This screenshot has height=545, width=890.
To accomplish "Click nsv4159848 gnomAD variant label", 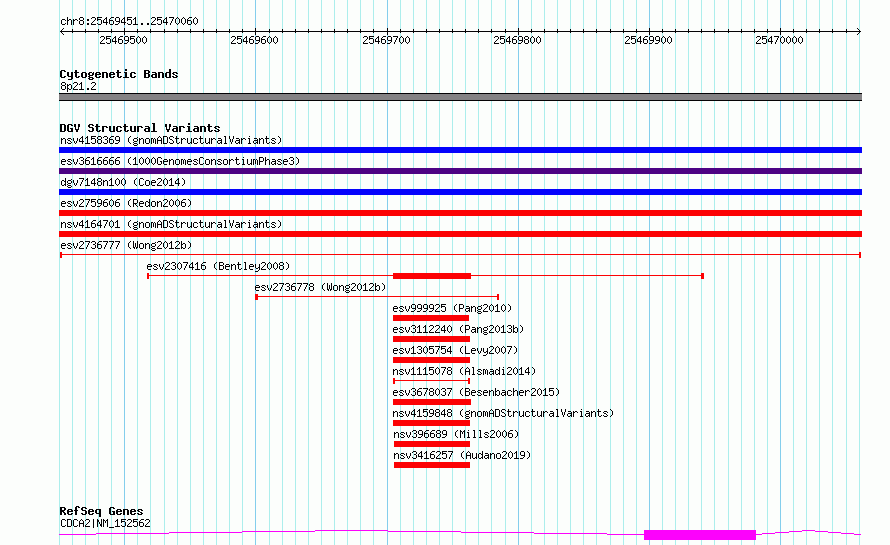I will click(x=503, y=413).
